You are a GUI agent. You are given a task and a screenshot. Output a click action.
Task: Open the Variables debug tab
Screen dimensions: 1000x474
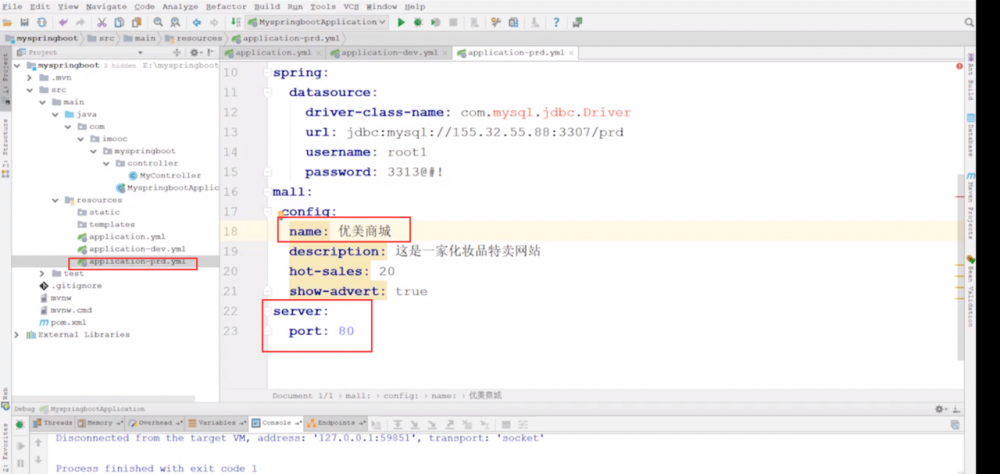pos(217,423)
